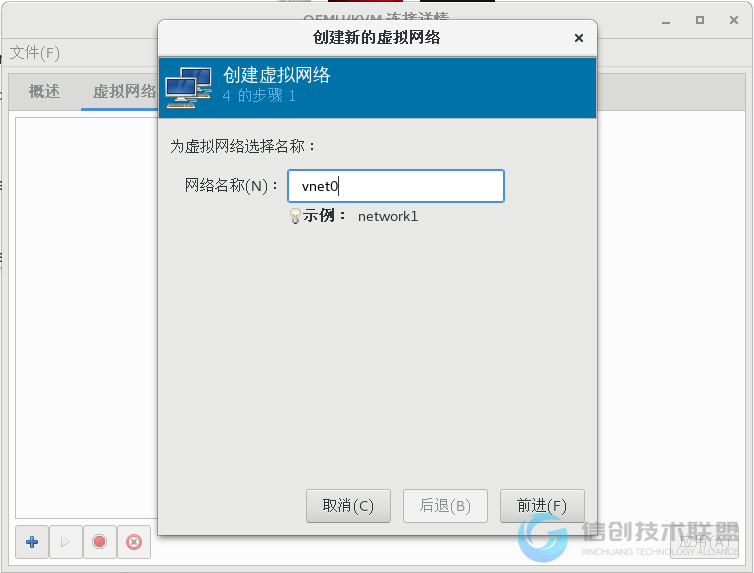Image resolution: width=754 pixels, height=573 pixels.
Task: Click the 应用(A) apply button in background window
Action: (x=704, y=542)
